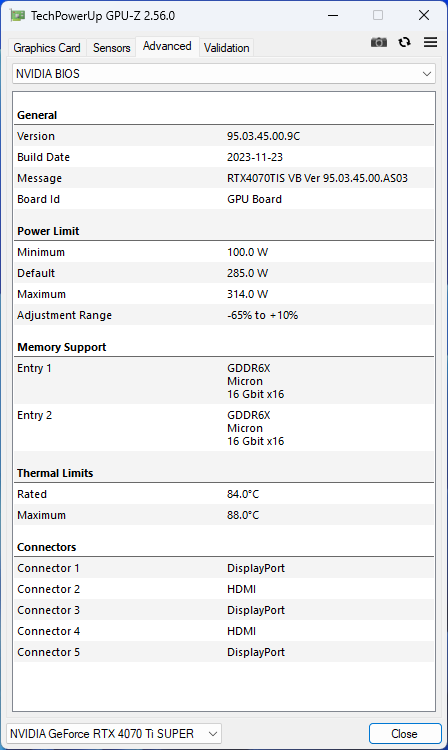
Task: Expand the NVIDIA BIOS dropdown
Action: click(224, 74)
